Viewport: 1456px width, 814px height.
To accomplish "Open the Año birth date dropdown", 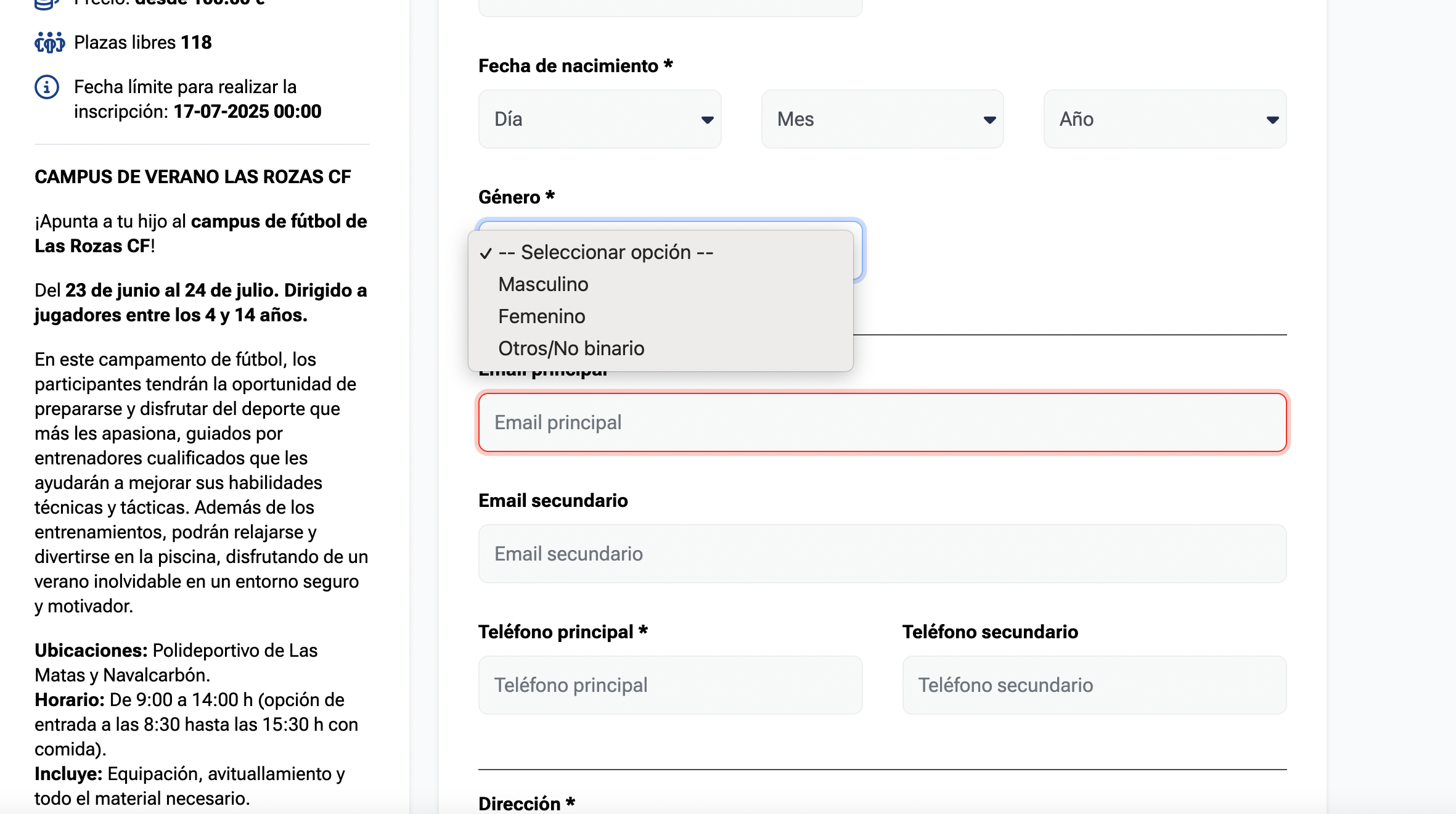I will tap(1164, 119).
